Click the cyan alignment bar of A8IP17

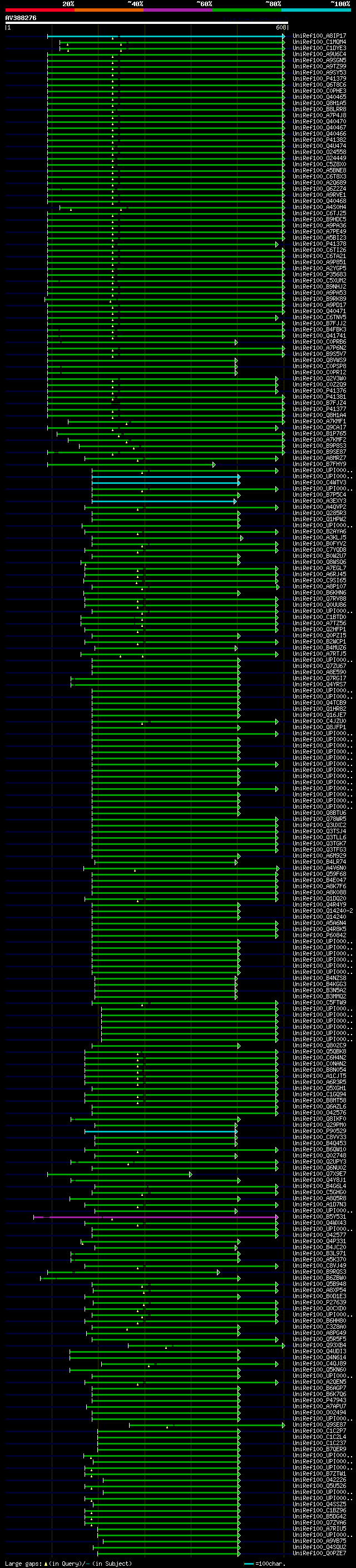point(166,37)
